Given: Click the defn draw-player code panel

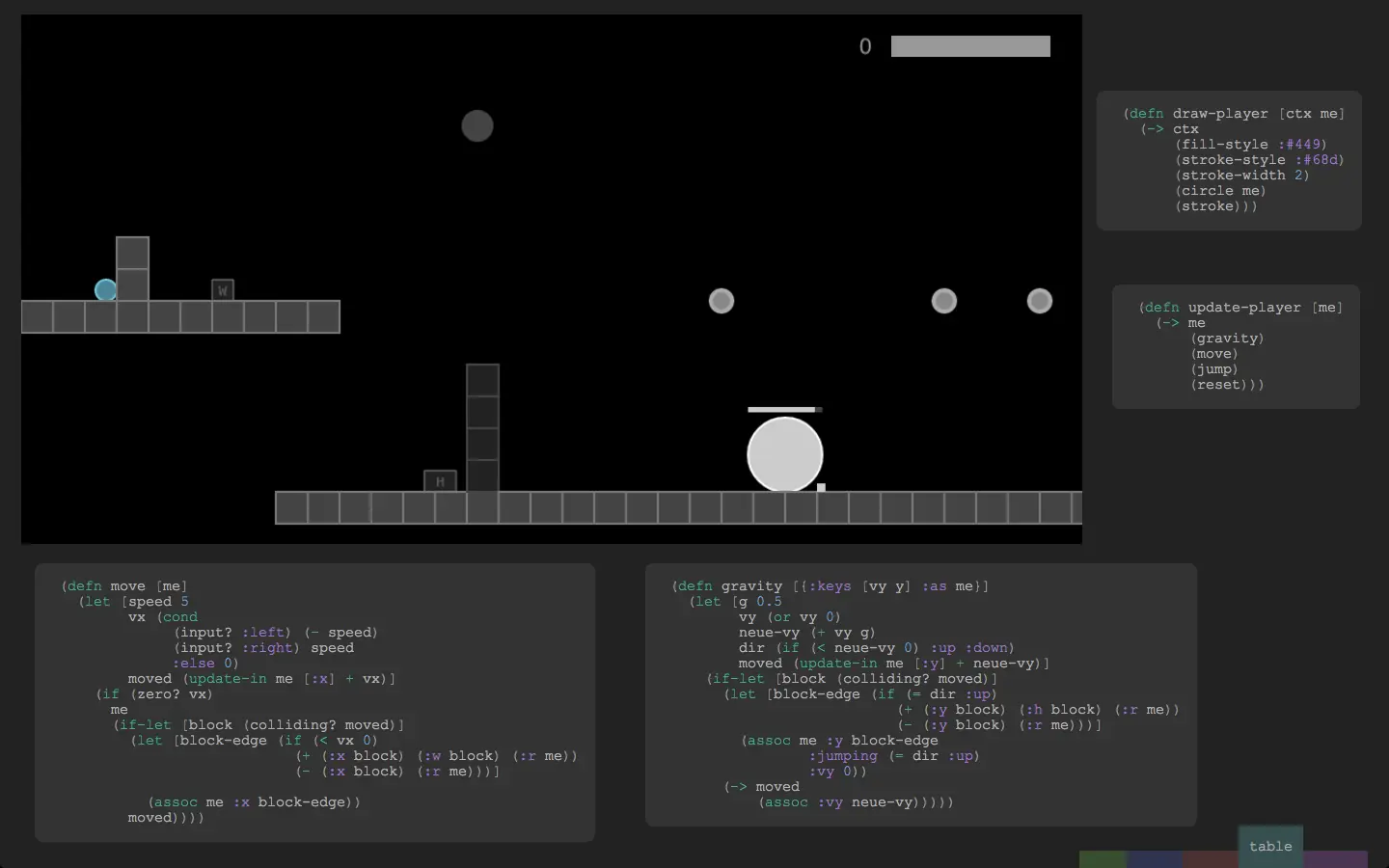Looking at the screenshot, I should (1229, 160).
